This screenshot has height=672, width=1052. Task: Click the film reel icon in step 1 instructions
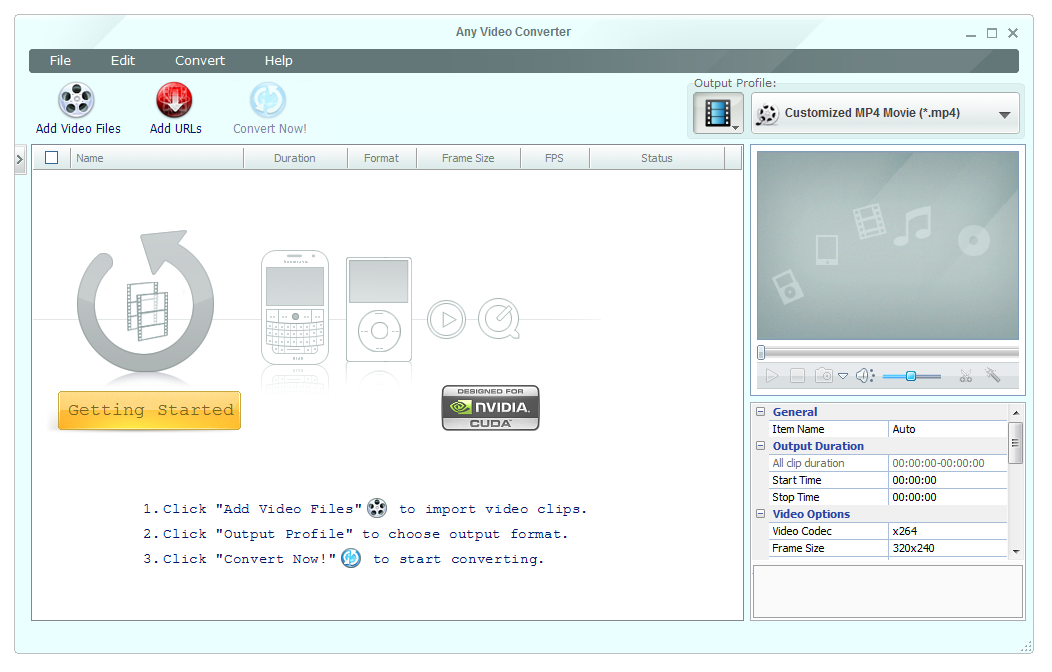tap(377, 508)
